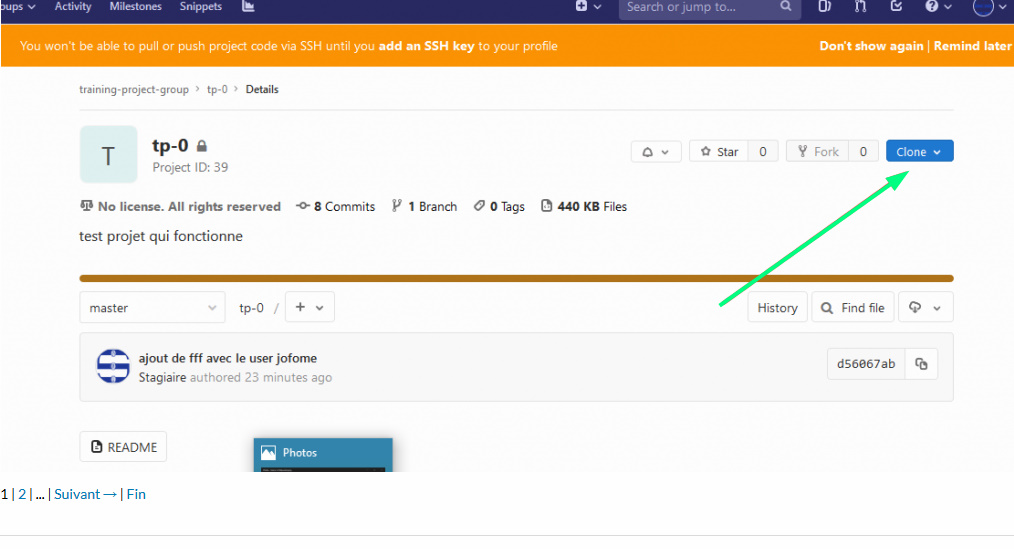1014x549 pixels.
Task: Go to page 2 in the pagination
Action: [x=22, y=494]
